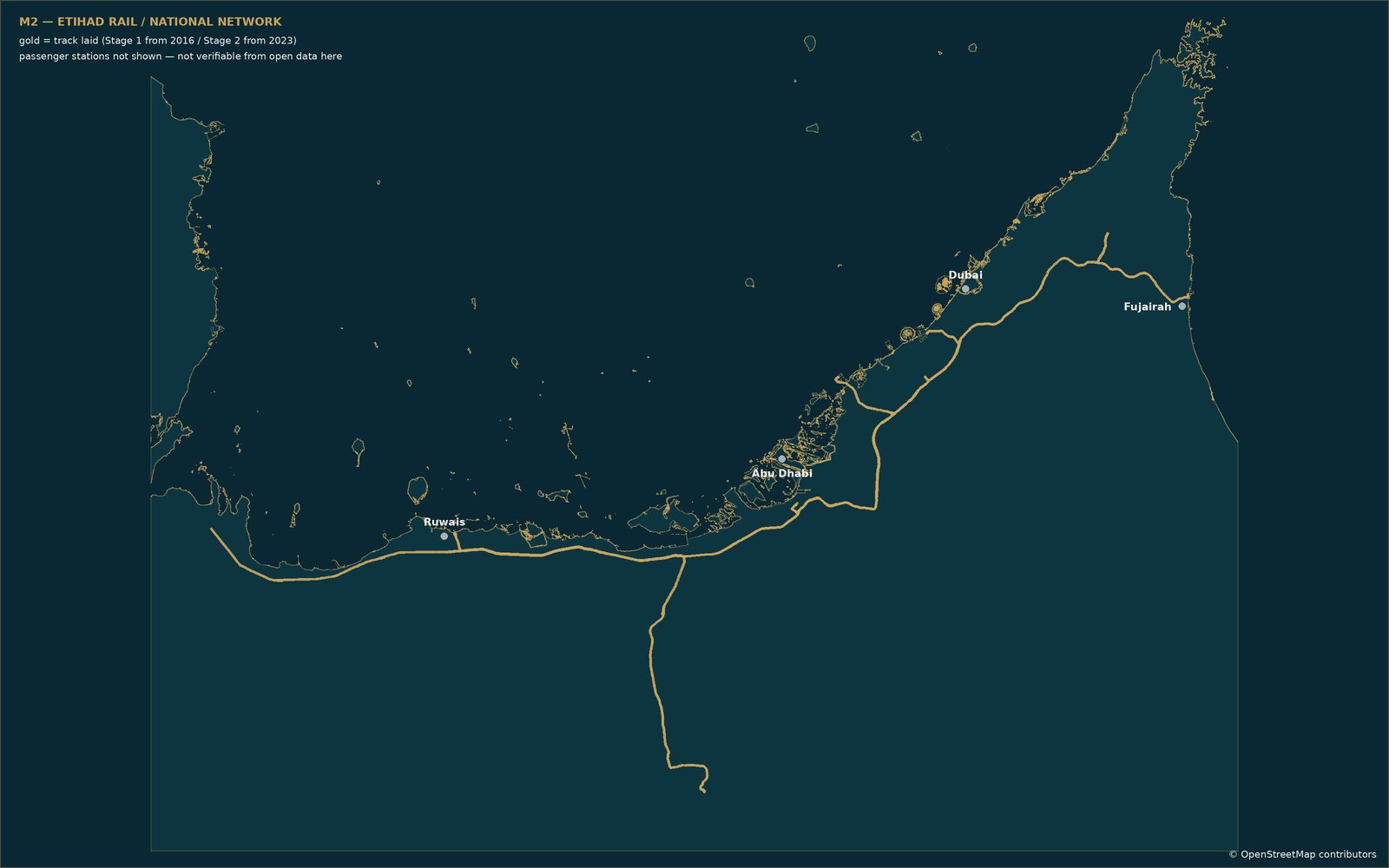Screen dimensions: 1389x868
Task: Select the "passenger stations not shown" note
Action: 181,56
